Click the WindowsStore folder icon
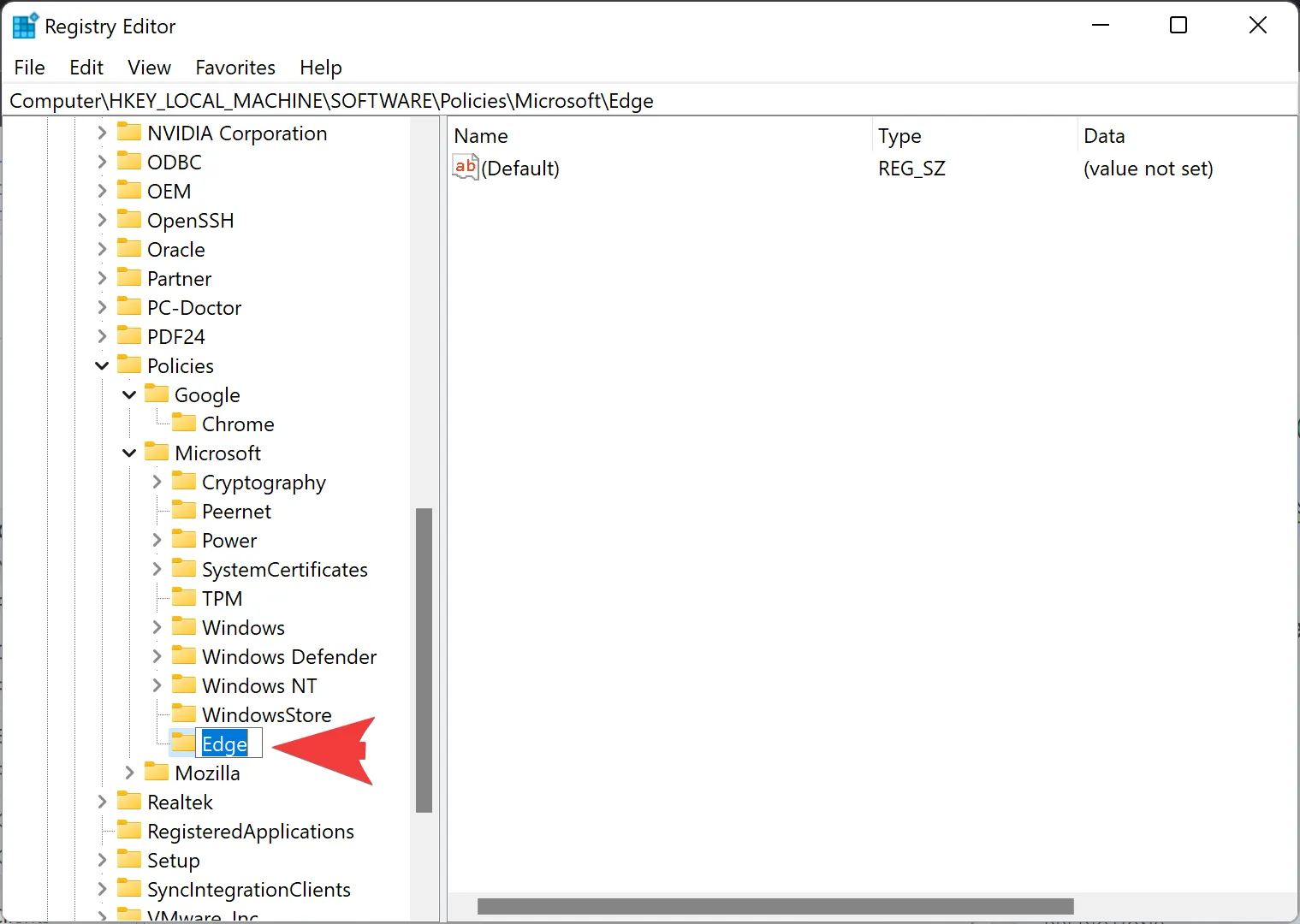This screenshot has height=924, width=1300. click(x=183, y=714)
